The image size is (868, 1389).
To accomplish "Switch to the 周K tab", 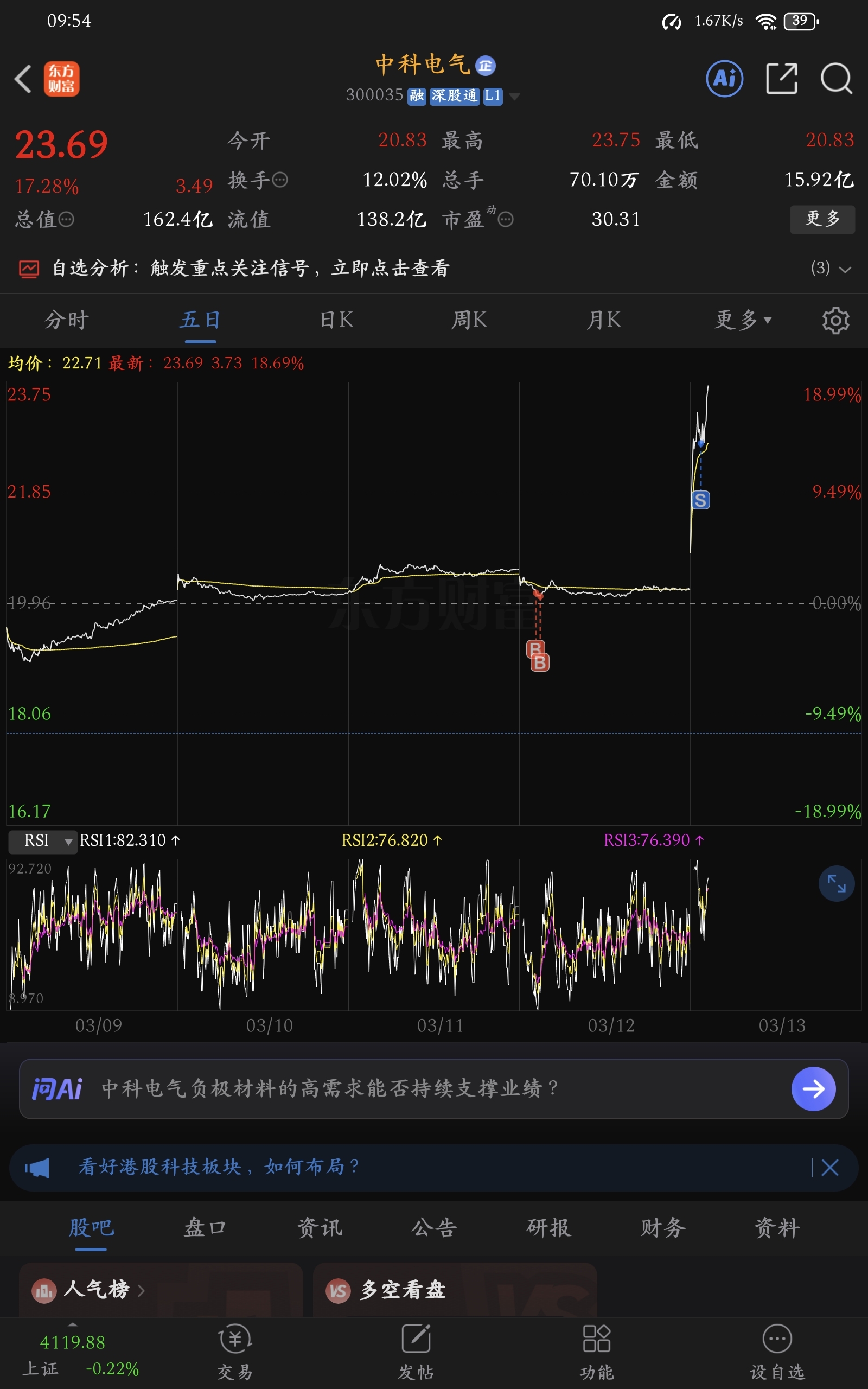I will 469,320.
